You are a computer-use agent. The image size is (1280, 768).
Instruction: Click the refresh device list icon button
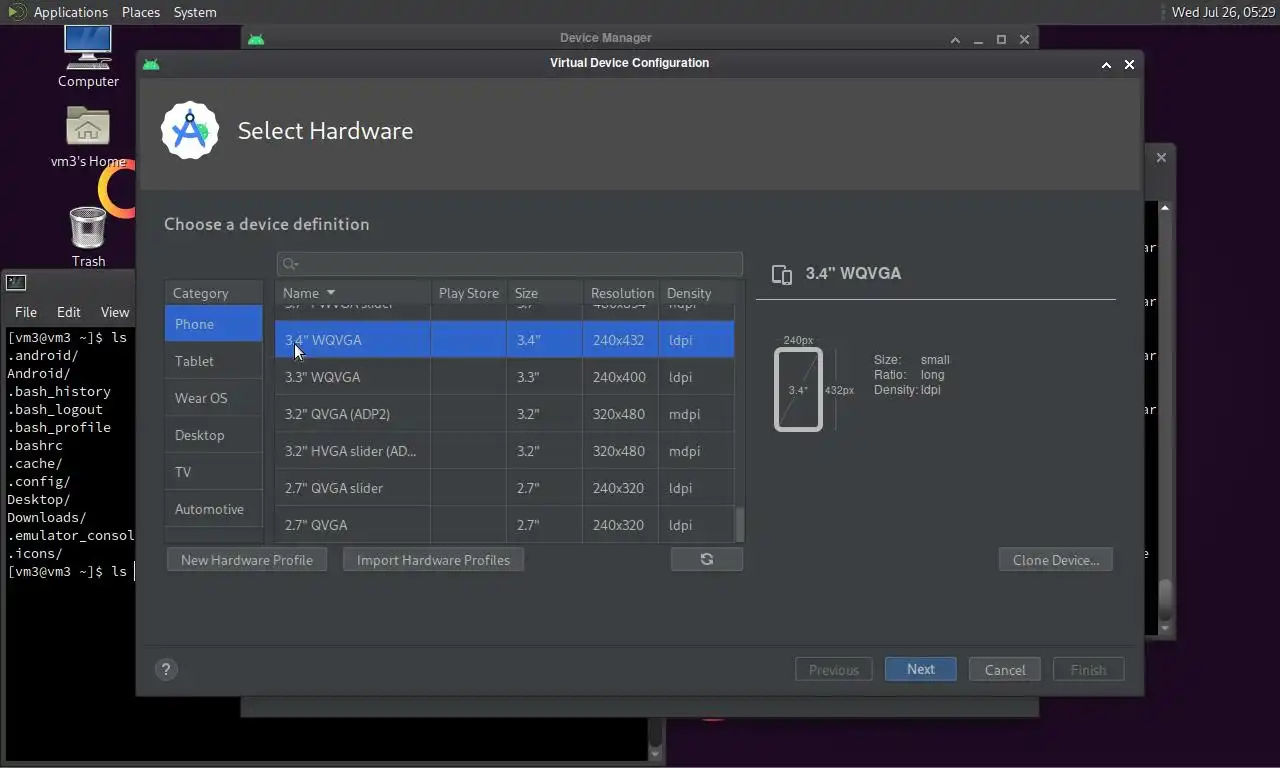[707, 559]
